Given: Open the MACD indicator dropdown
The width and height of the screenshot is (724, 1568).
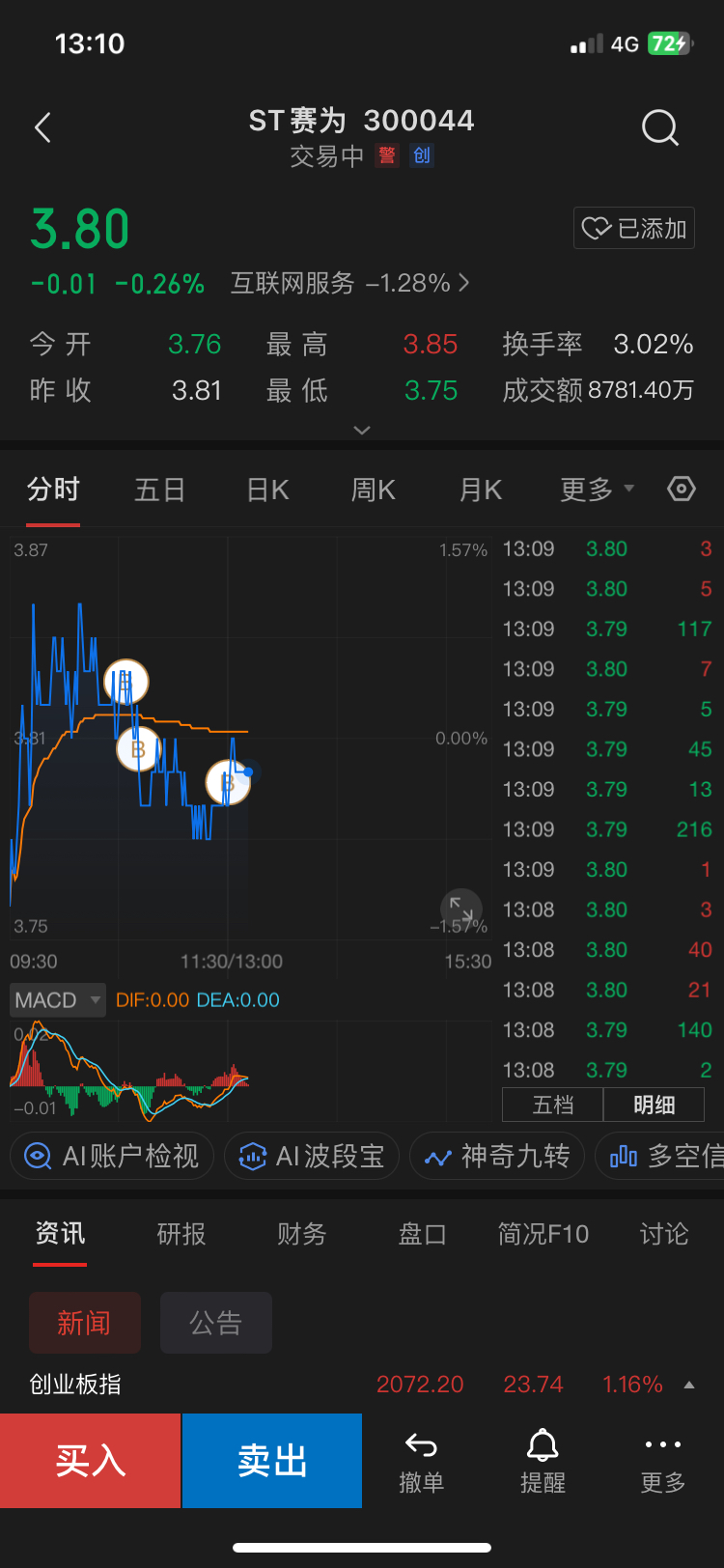Looking at the screenshot, I should (x=57, y=1000).
